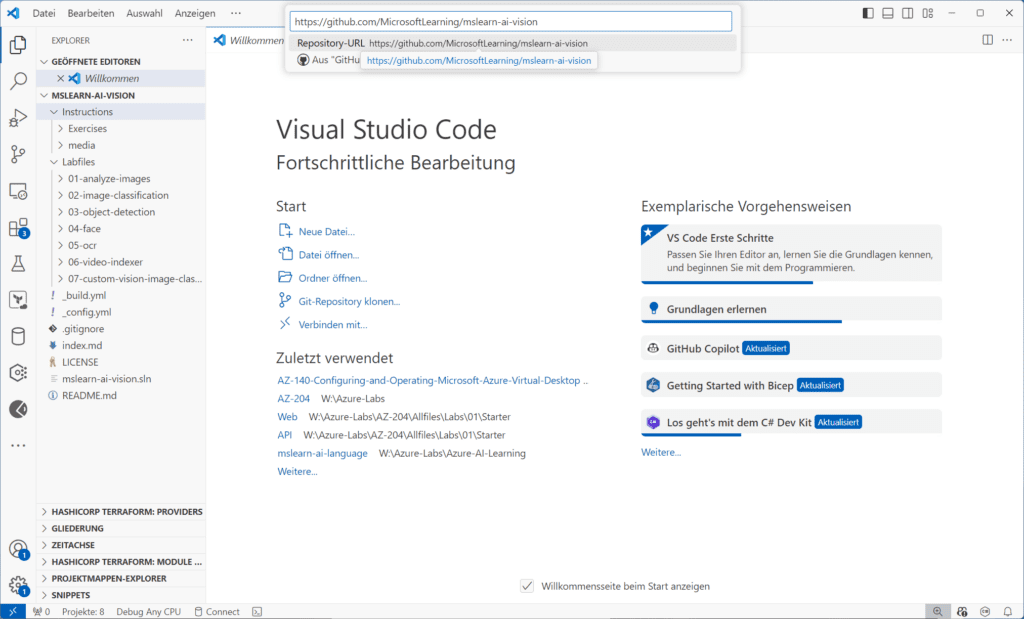Open Copilot status icon in status bar
The height and width of the screenshot is (619, 1024).
point(962,612)
